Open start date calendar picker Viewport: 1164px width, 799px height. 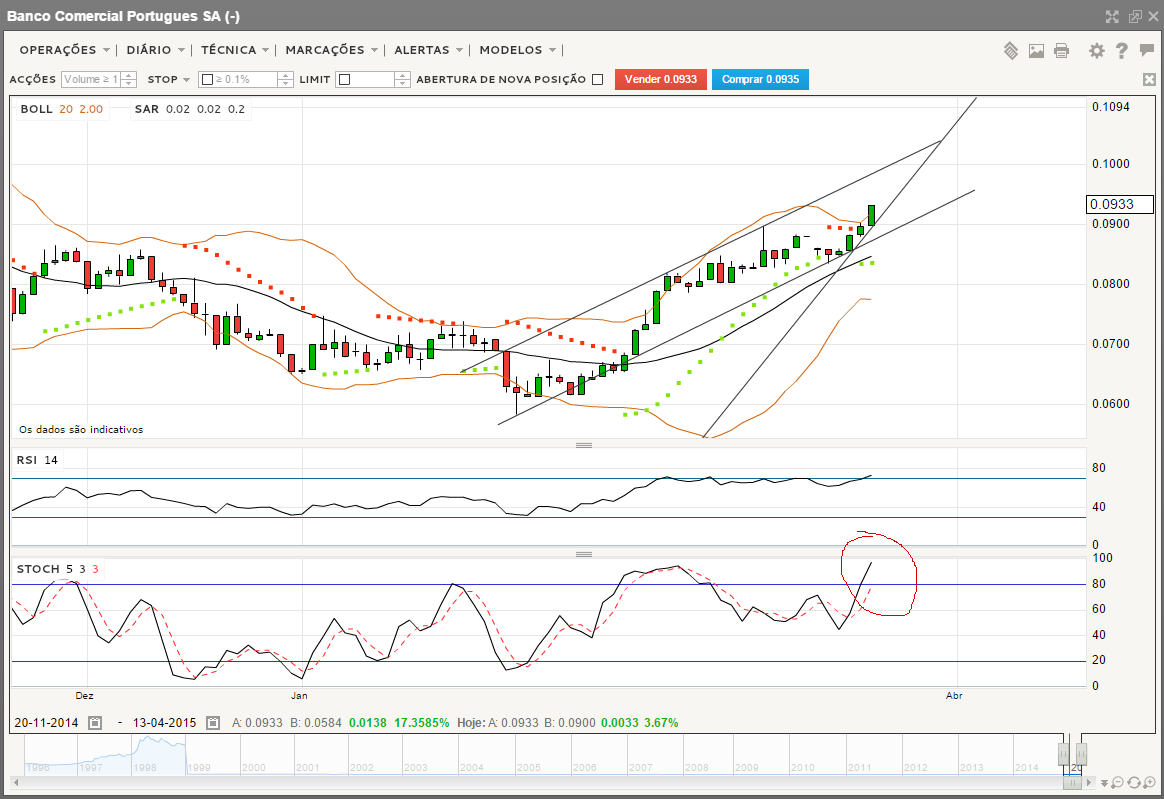coord(95,722)
